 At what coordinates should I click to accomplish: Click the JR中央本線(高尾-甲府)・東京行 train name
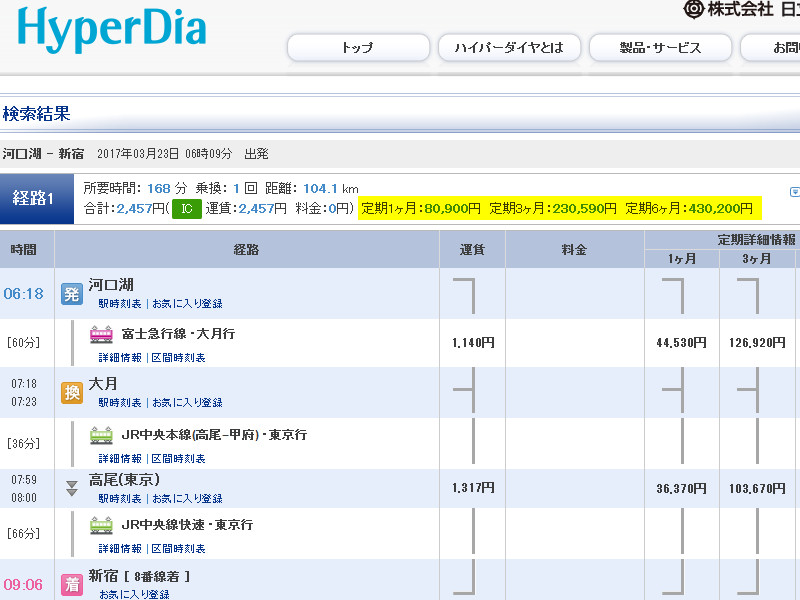point(214,435)
